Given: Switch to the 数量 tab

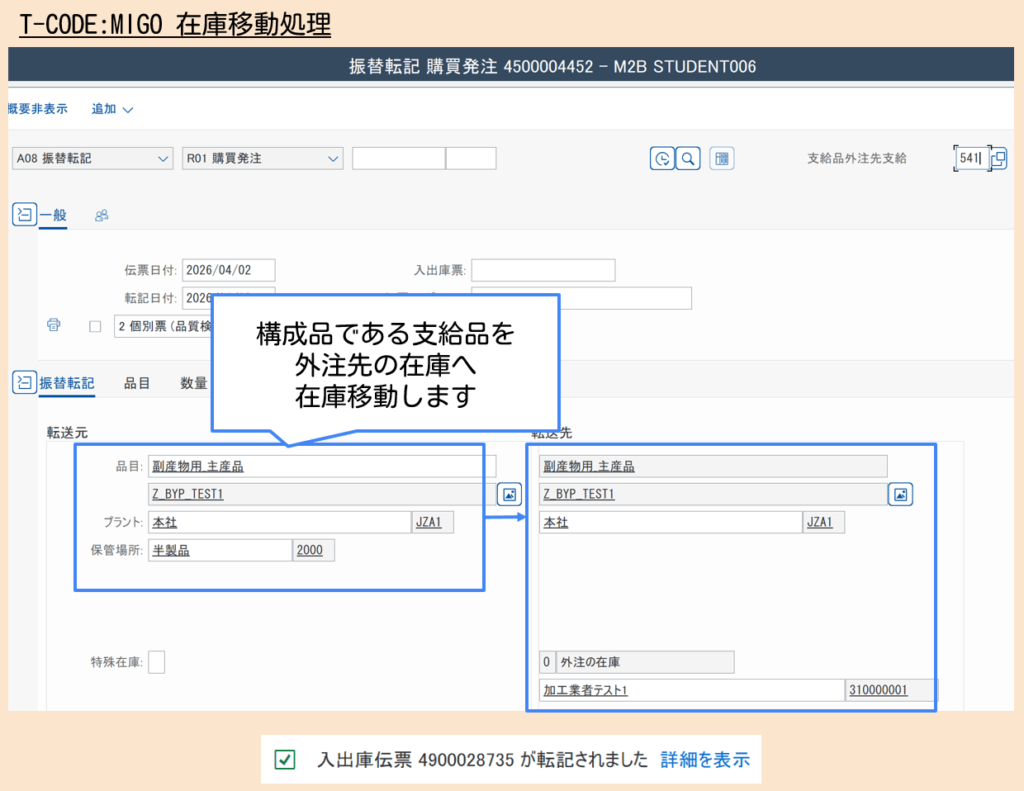Looking at the screenshot, I should pos(193,382).
